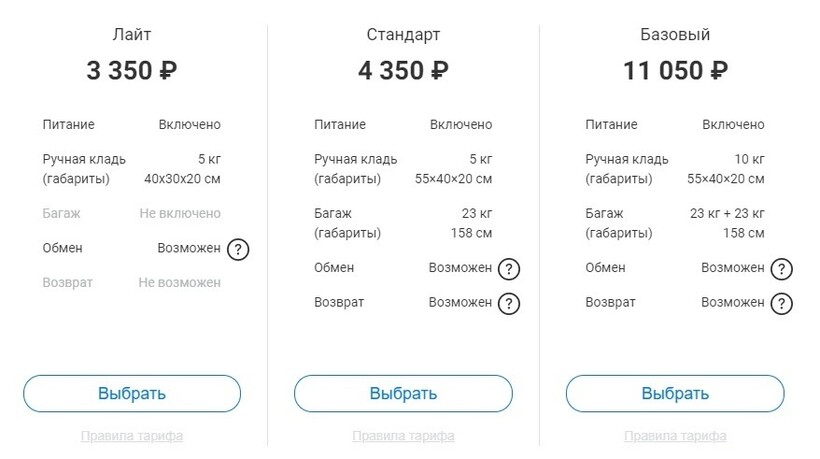The width and height of the screenshot is (820, 459).
Task: Click the greyed-out Возврат label in Лайт
Action: pyautogui.click(x=68, y=283)
